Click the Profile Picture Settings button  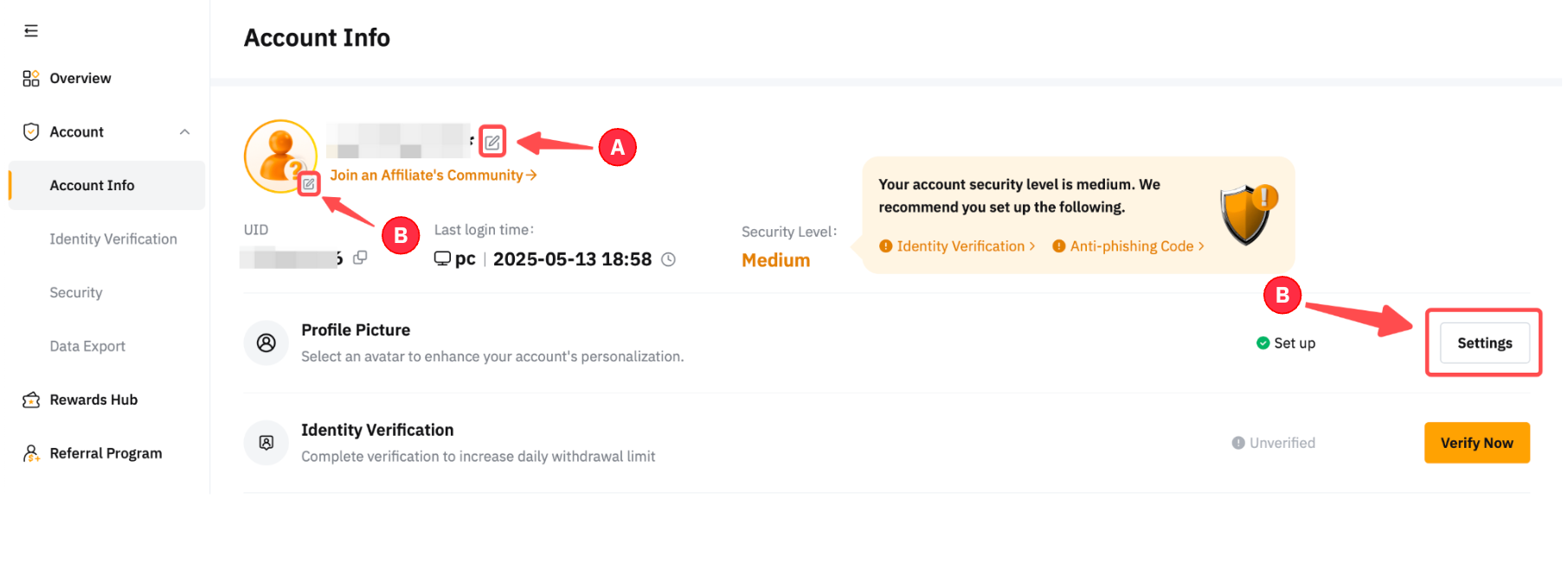1483,343
